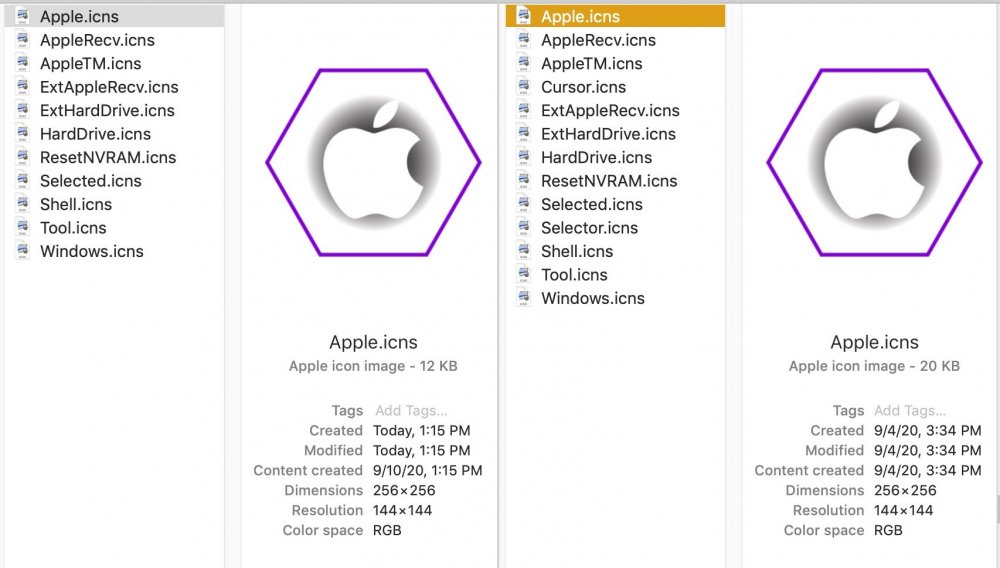Select AppleRecv.icns name in right list
The width and height of the screenshot is (1000, 568).
[598, 40]
